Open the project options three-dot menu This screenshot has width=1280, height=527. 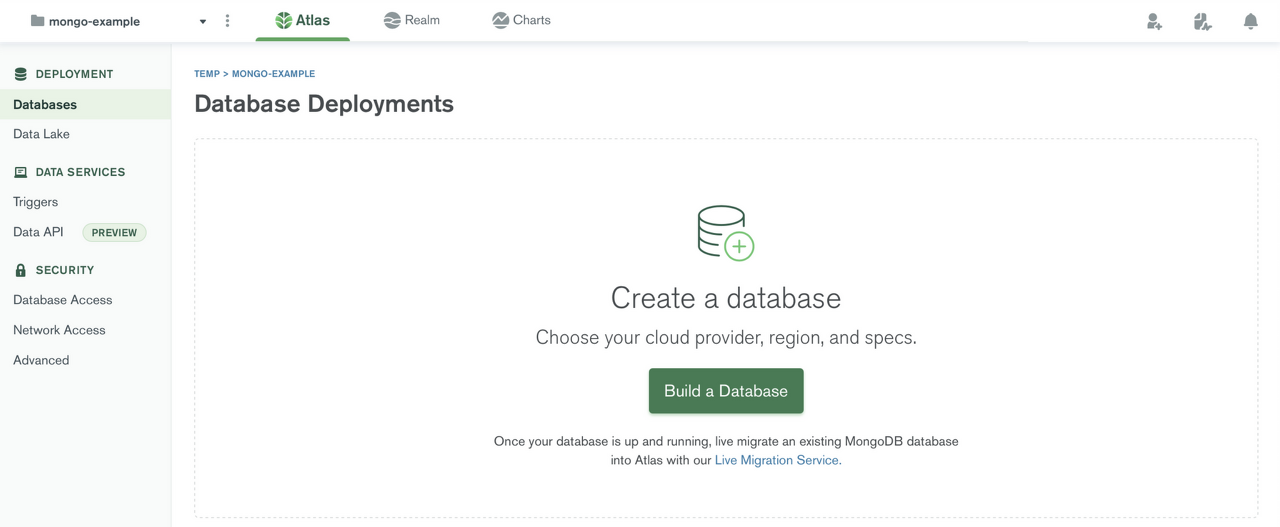(227, 20)
